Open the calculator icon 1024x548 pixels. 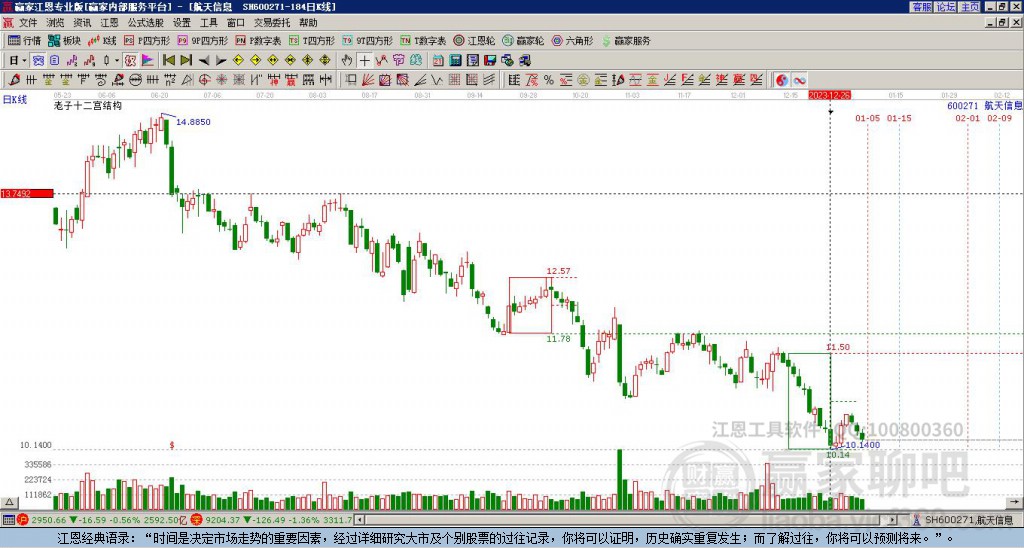(455, 61)
